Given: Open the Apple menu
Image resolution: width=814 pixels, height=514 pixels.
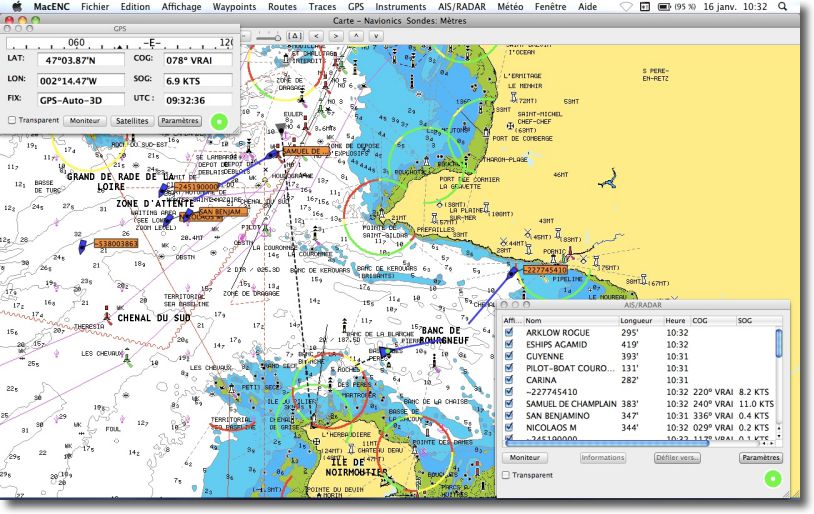Looking at the screenshot, I should [x=17, y=7].
